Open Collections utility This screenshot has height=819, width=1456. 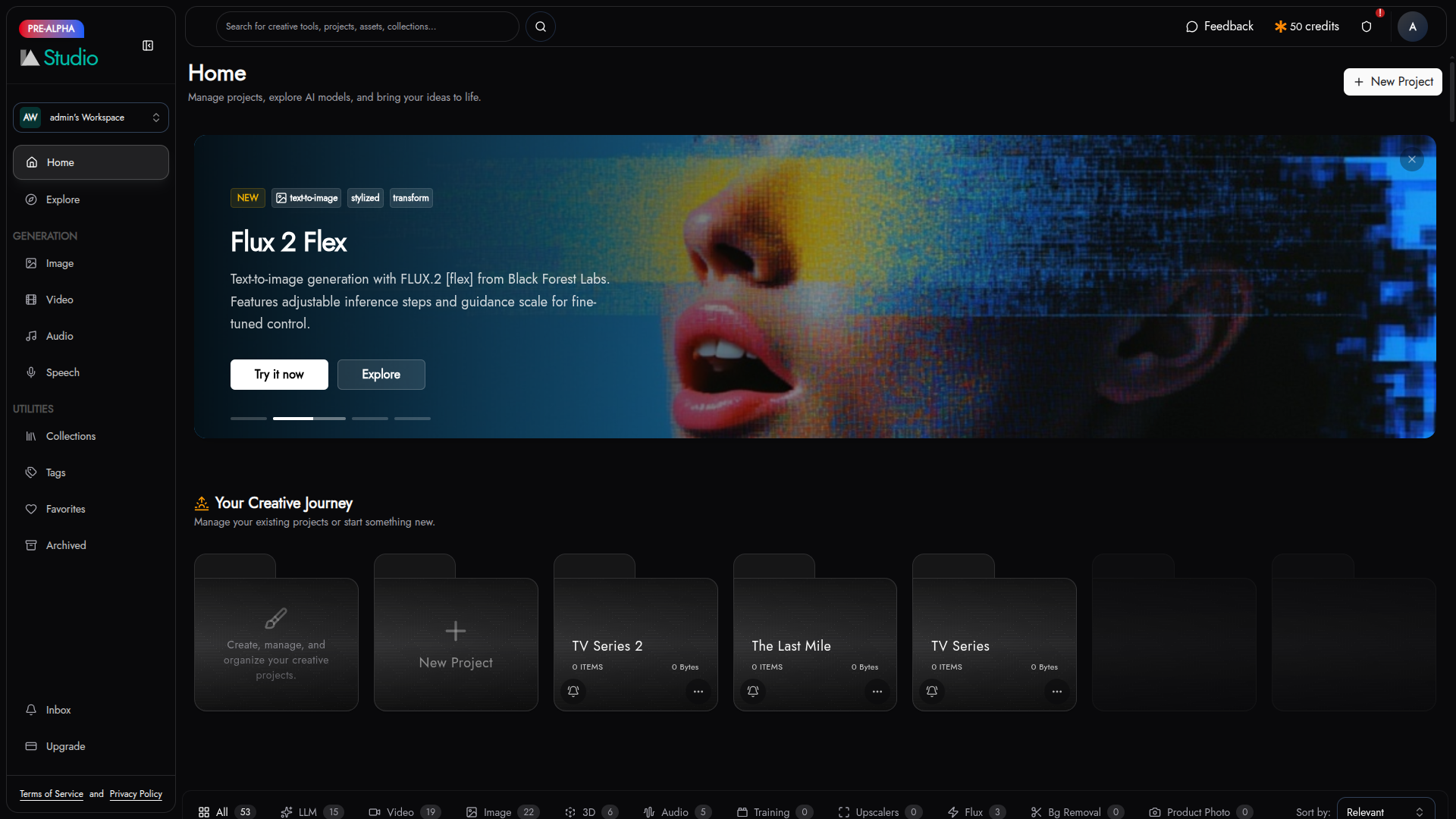tap(91, 436)
